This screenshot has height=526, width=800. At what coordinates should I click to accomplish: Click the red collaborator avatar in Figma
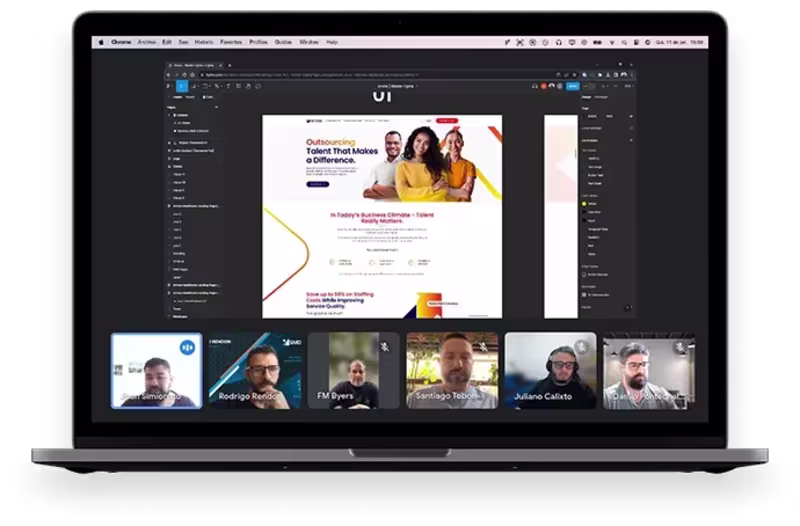(x=543, y=86)
